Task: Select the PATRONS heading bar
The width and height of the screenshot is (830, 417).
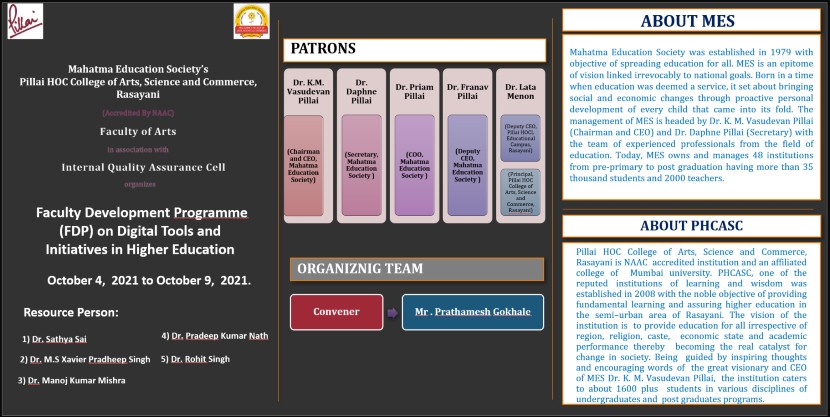Action: pyautogui.click(x=415, y=49)
